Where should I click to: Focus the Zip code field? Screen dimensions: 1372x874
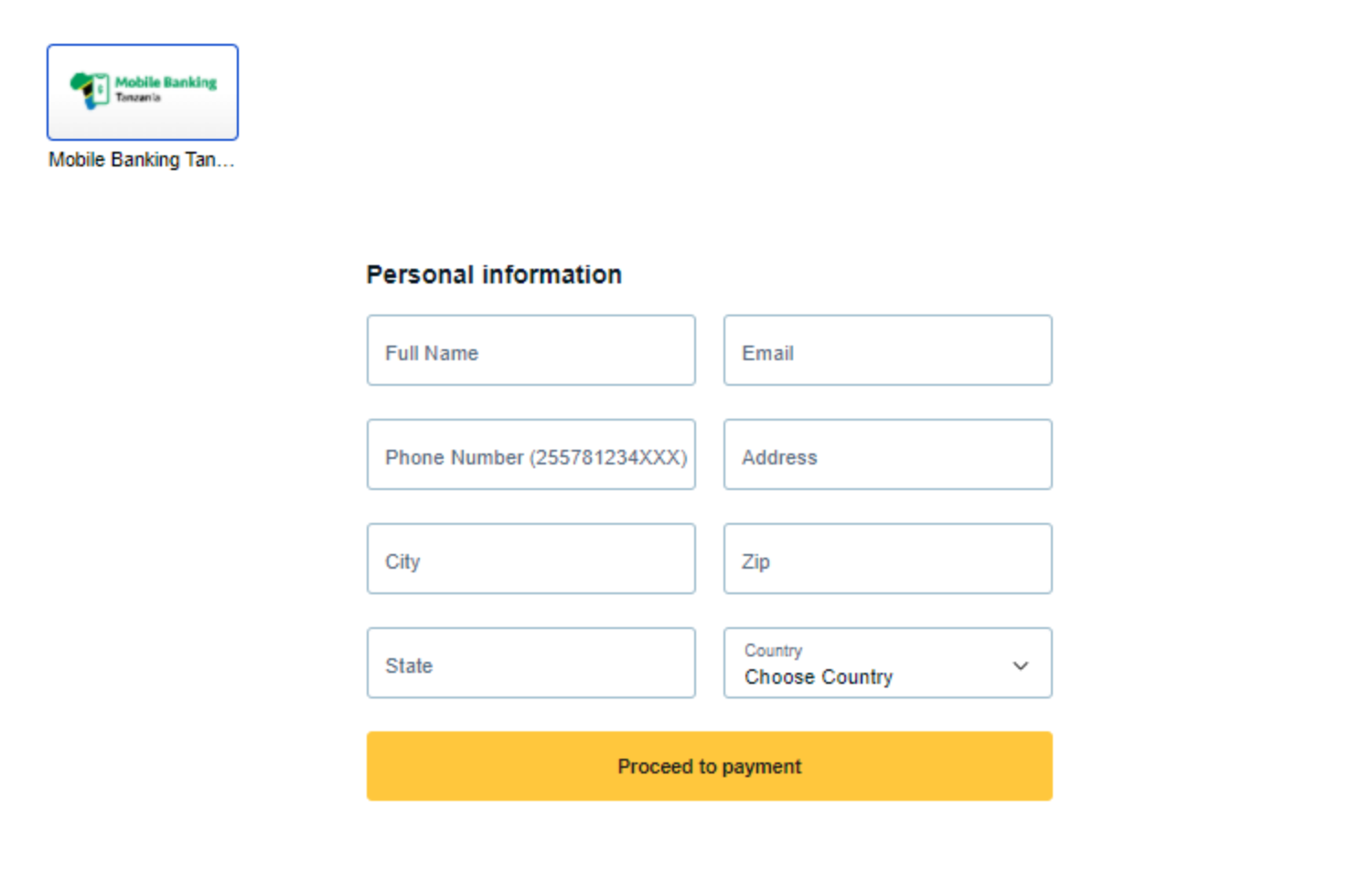(888, 559)
